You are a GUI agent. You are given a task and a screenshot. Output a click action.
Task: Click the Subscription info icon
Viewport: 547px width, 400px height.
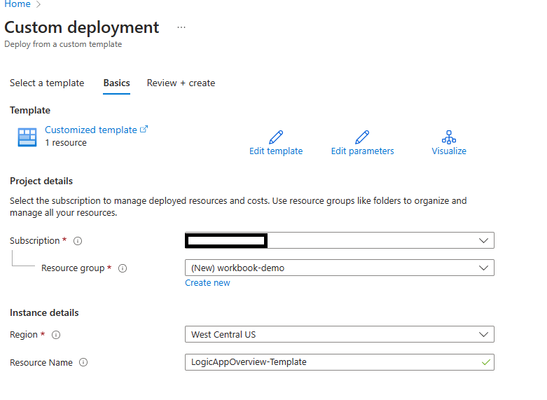coord(77,241)
